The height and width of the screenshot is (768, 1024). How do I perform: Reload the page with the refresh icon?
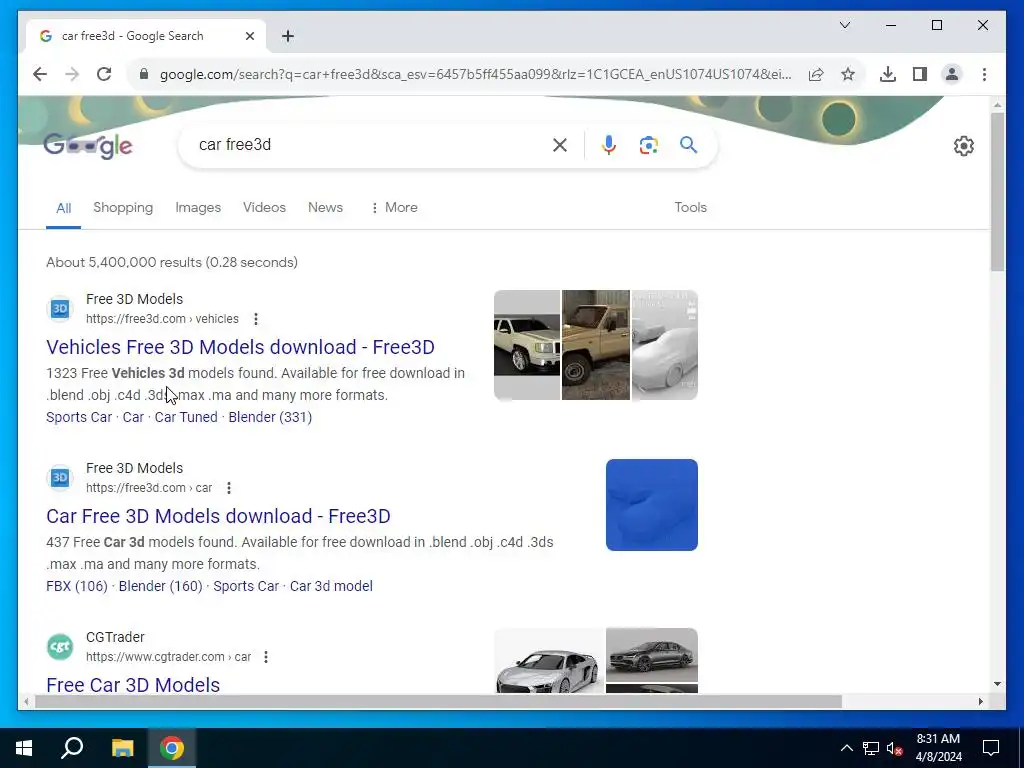click(x=104, y=74)
